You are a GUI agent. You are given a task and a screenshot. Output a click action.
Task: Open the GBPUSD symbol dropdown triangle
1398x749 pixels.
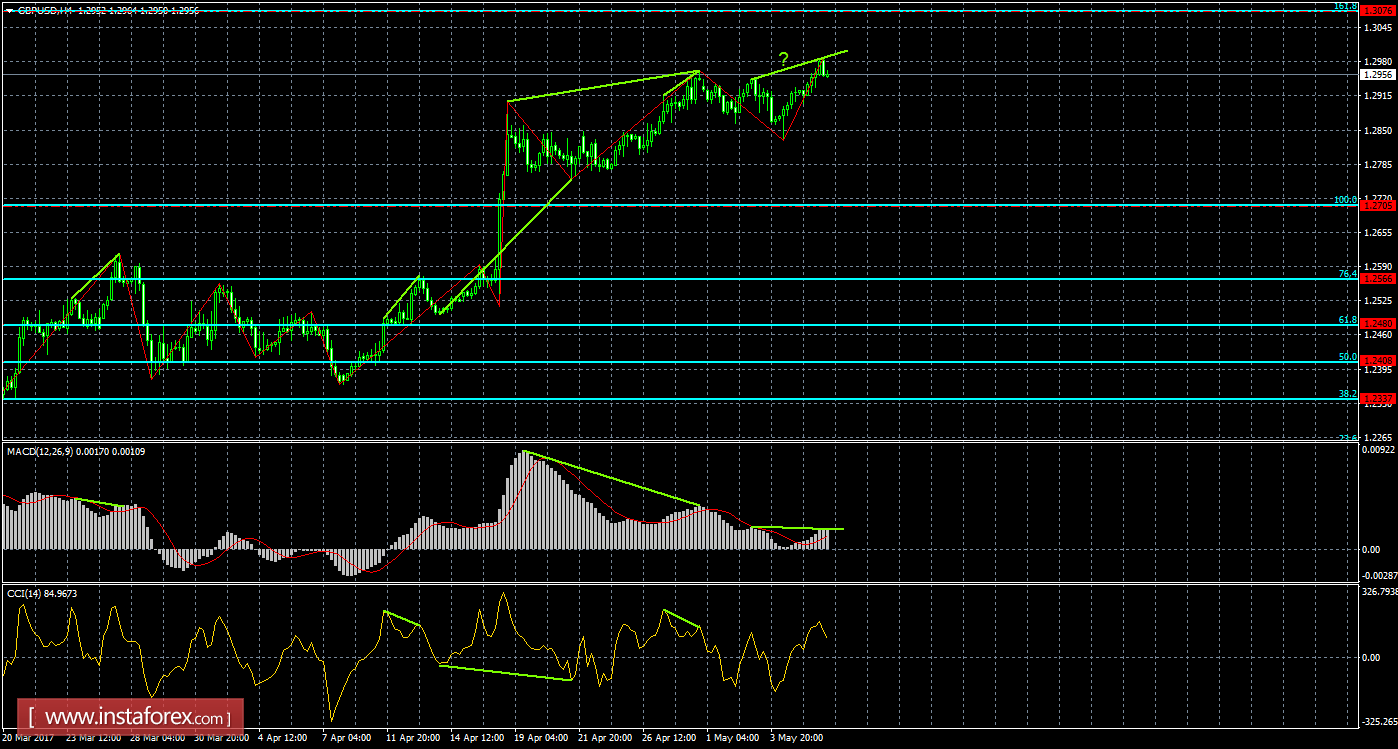click(10, 8)
